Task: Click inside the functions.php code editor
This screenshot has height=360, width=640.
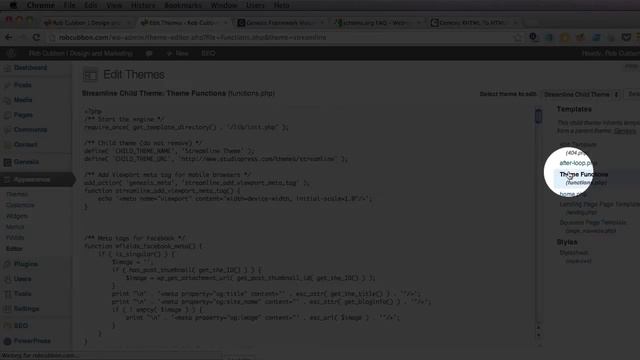Action: (x=309, y=227)
